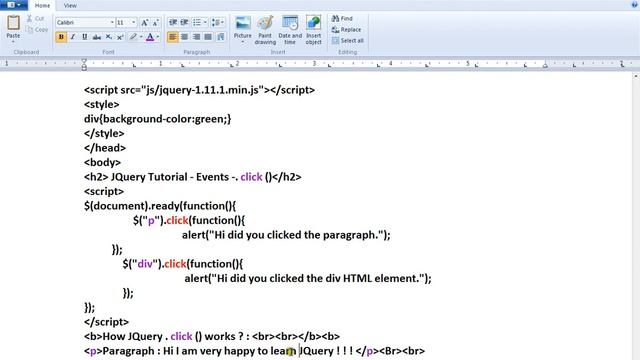Click the vertical scrollbar up arrow

click(x=636, y=76)
